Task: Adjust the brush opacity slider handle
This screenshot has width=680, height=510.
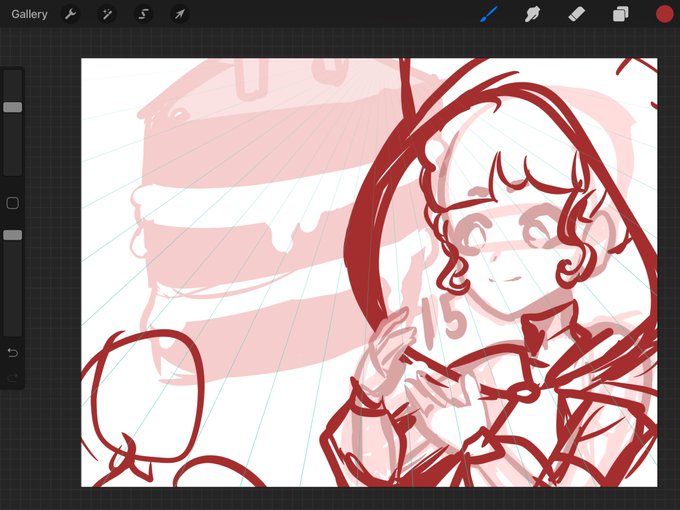Action: click(13, 235)
